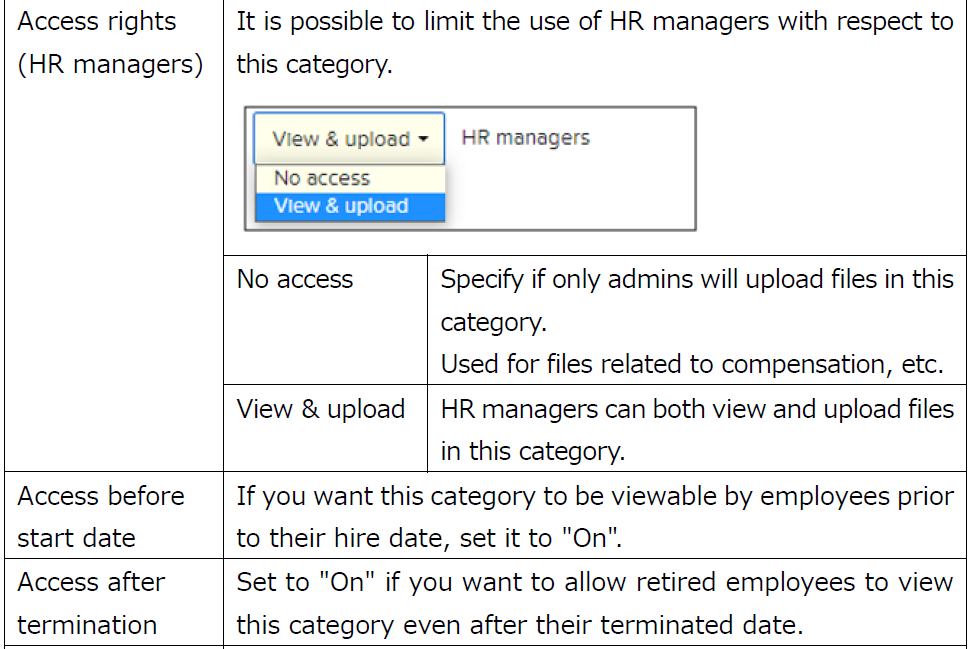Click 'this category even after their terminated date' line
The width and height of the screenshot is (970, 649).
[x=520, y=625]
